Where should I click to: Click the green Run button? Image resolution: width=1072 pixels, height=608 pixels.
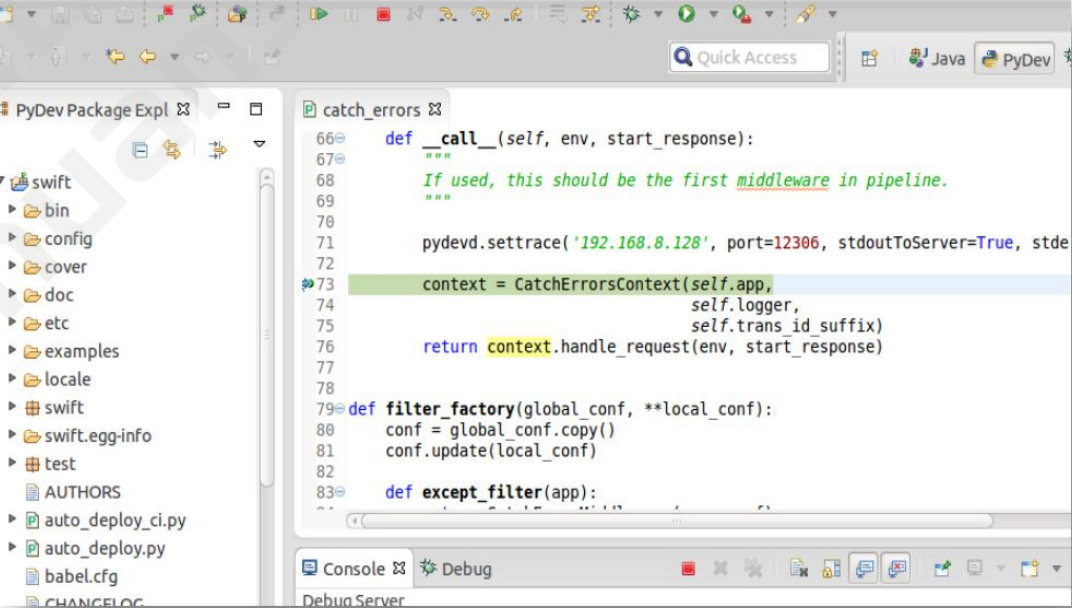[686, 14]
